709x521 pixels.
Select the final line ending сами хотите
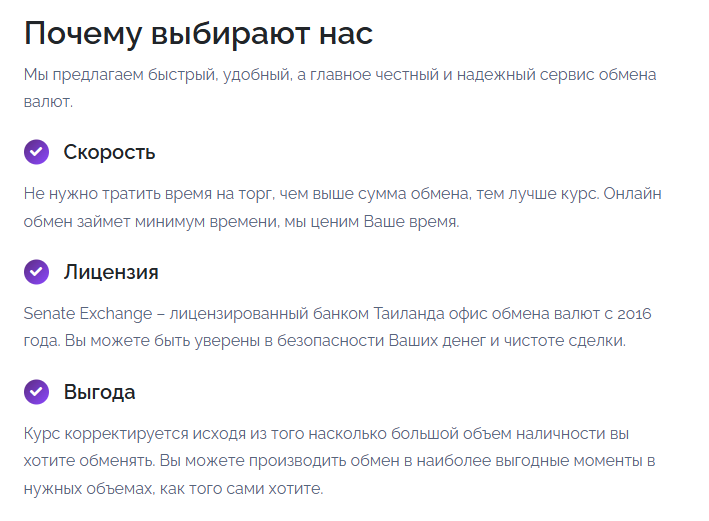click(x=174, y=488)
